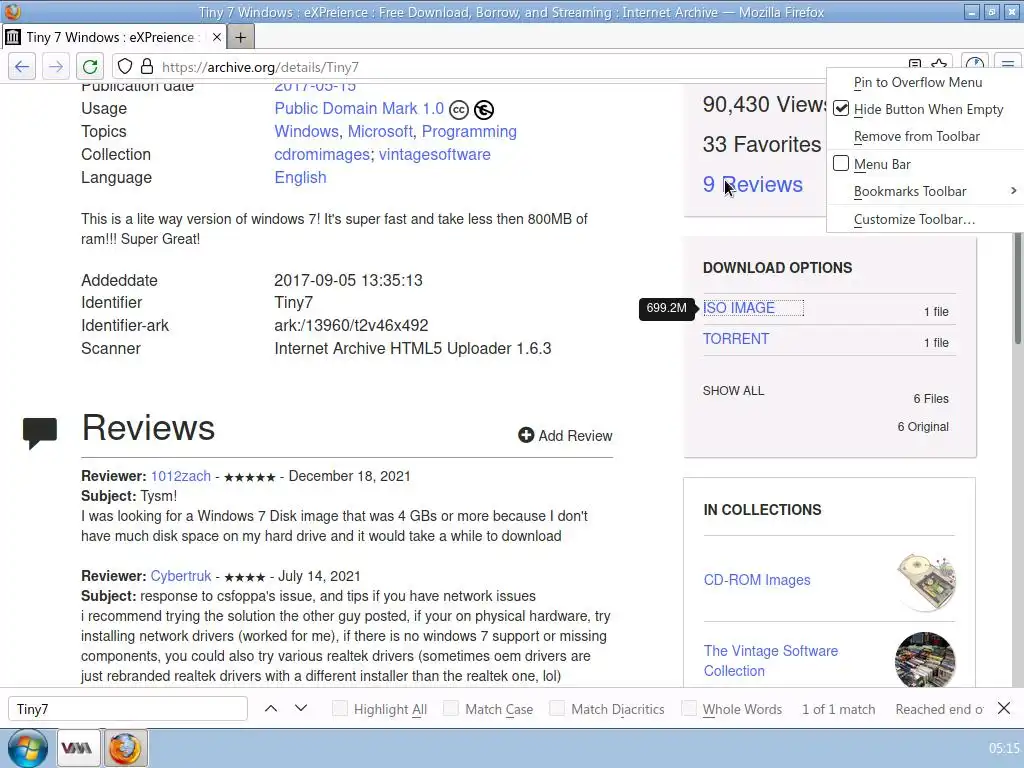This screenshot has width=1024, height=768.
Task: Bookmark this page with the star icon
Action: point(939,64)
